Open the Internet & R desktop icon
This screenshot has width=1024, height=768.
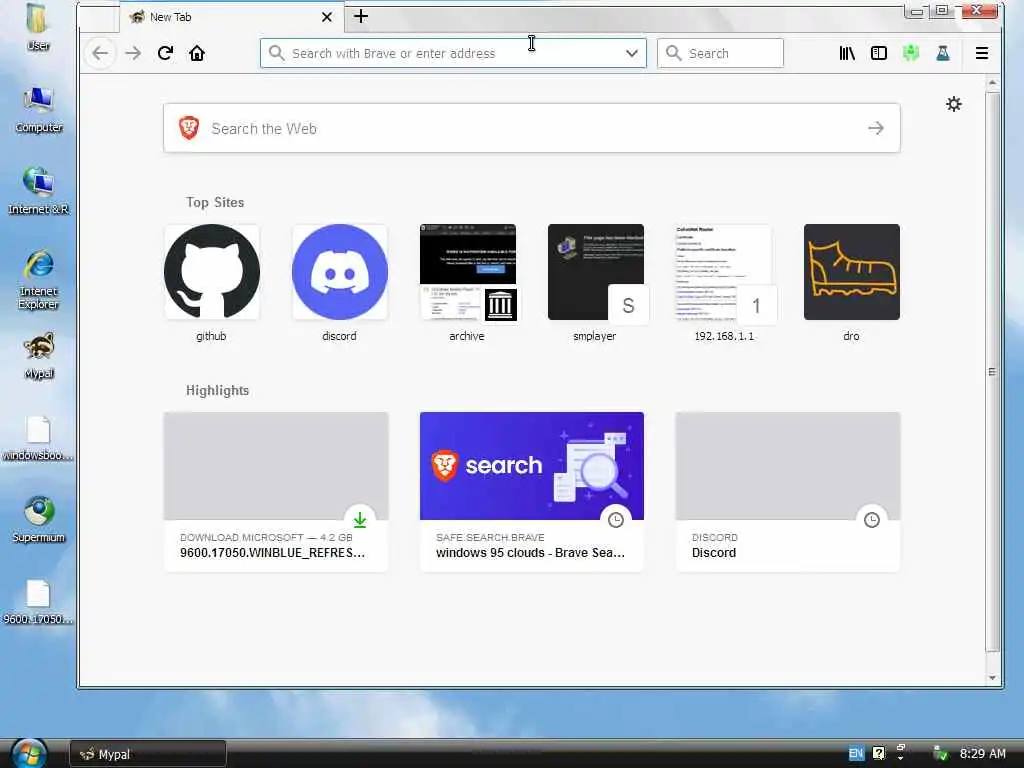pyautogui.click(x=38, y=191)
